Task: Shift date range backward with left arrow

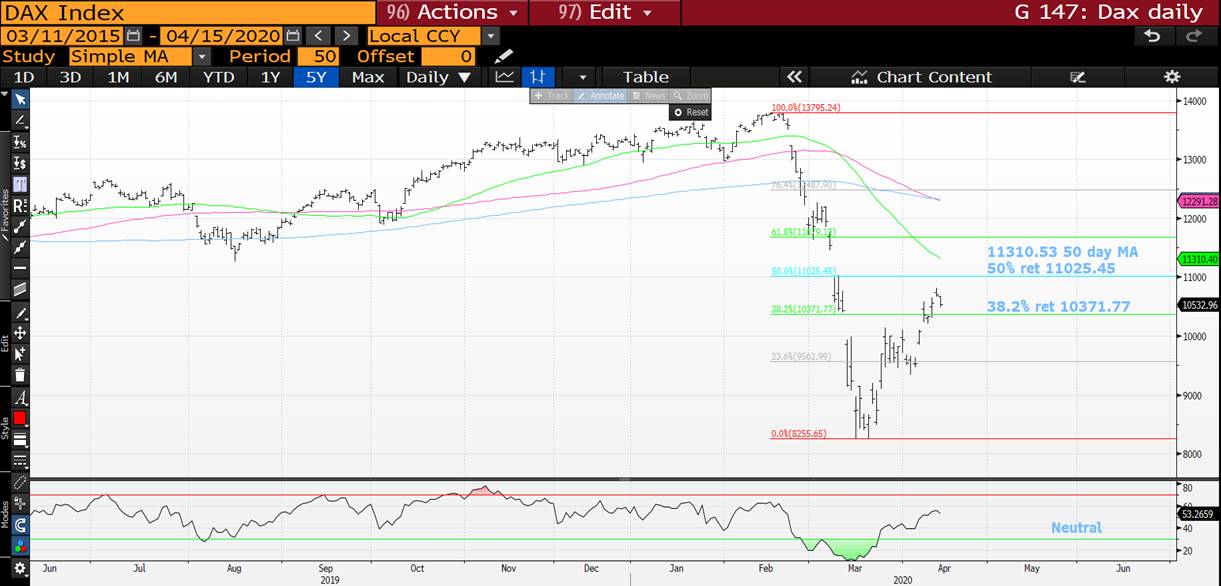Action: 317,36
